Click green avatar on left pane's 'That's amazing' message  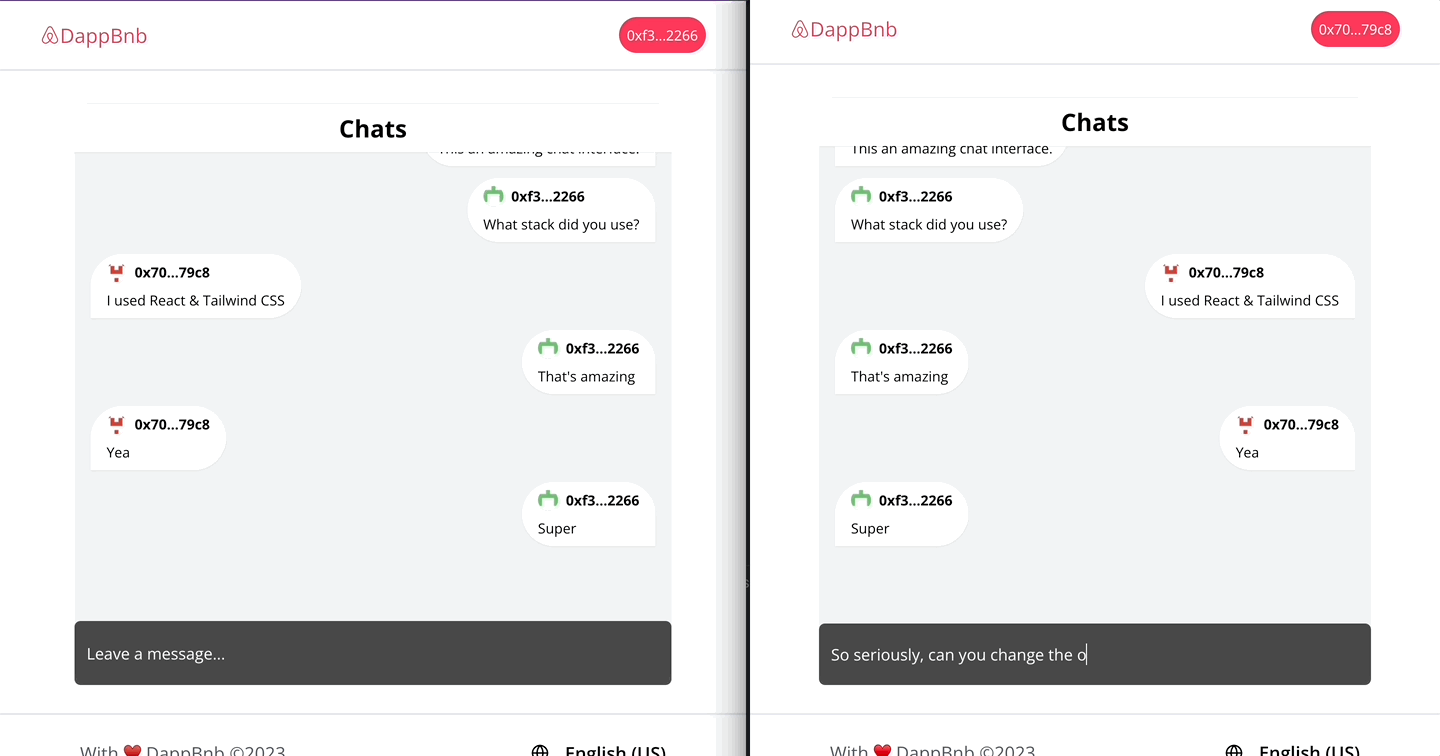548,348
